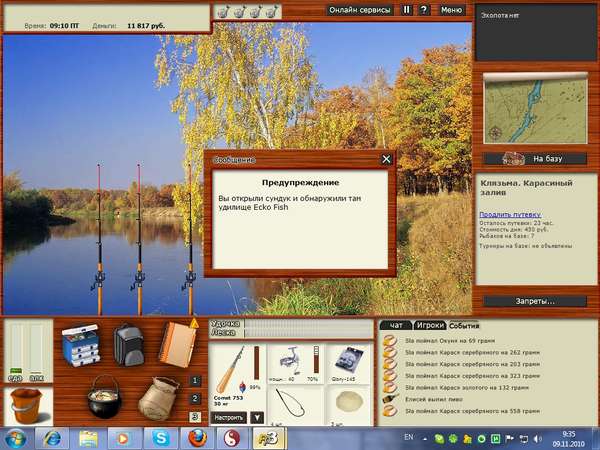Switch to rod slot 1
This screenshot has height=450, width=600.
click(195, 381)
